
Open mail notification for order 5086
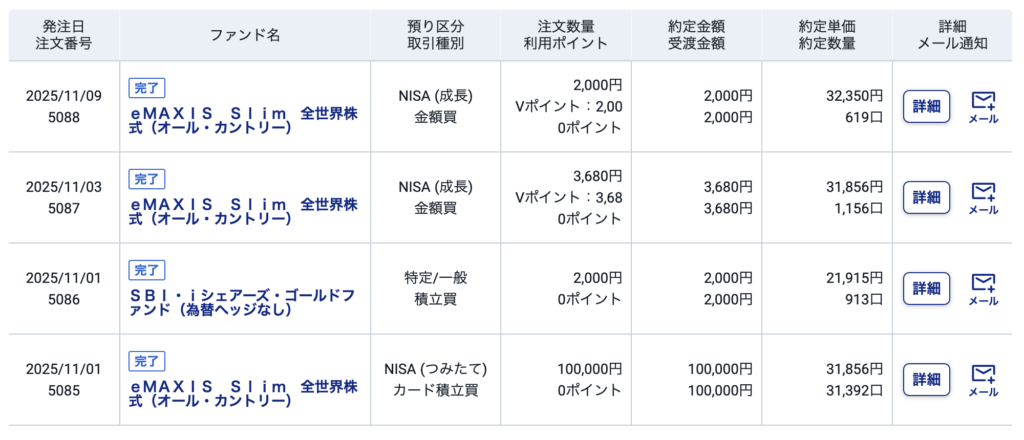click(x=984, y=288)
